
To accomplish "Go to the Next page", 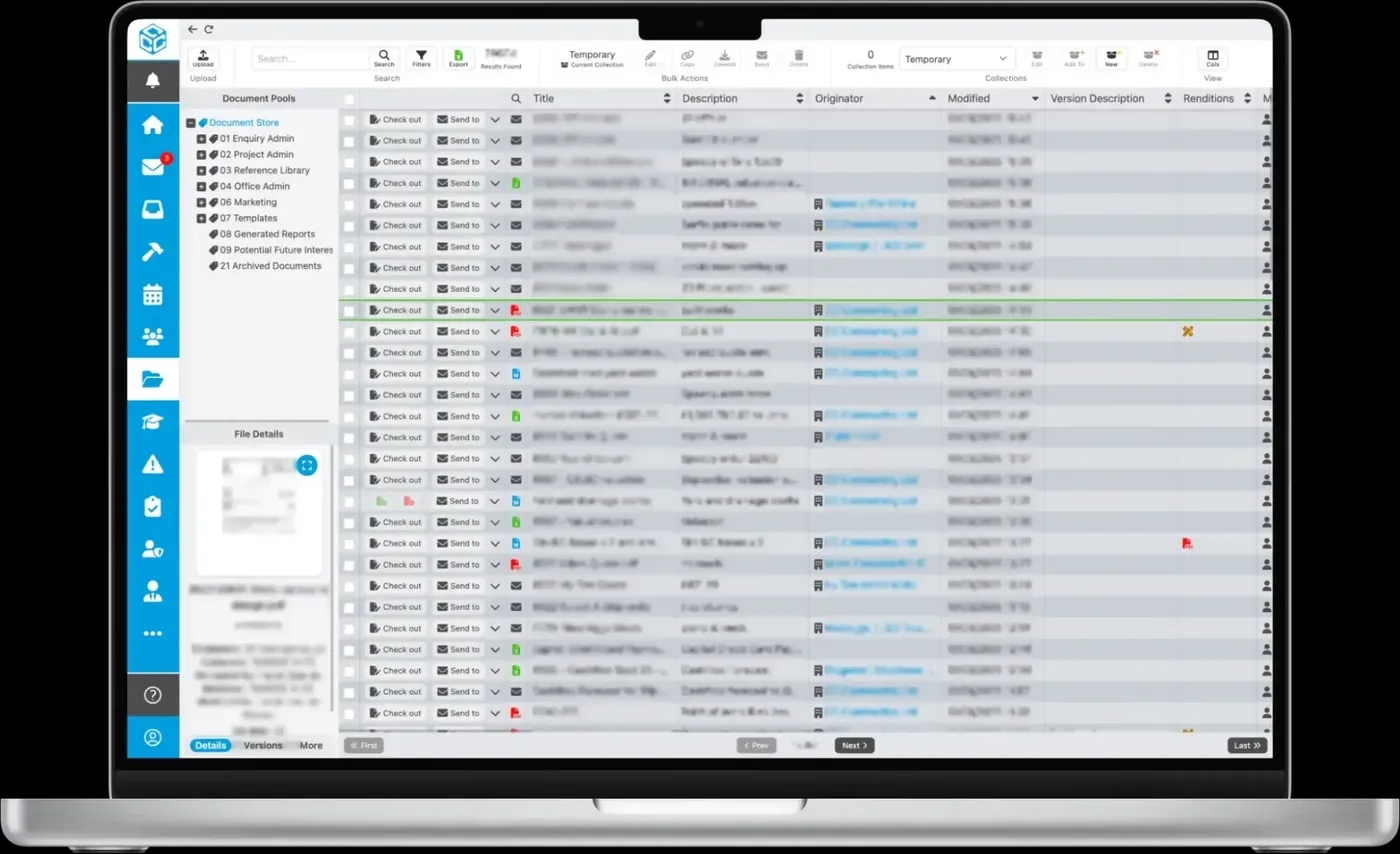I will [x=854, y=746].
